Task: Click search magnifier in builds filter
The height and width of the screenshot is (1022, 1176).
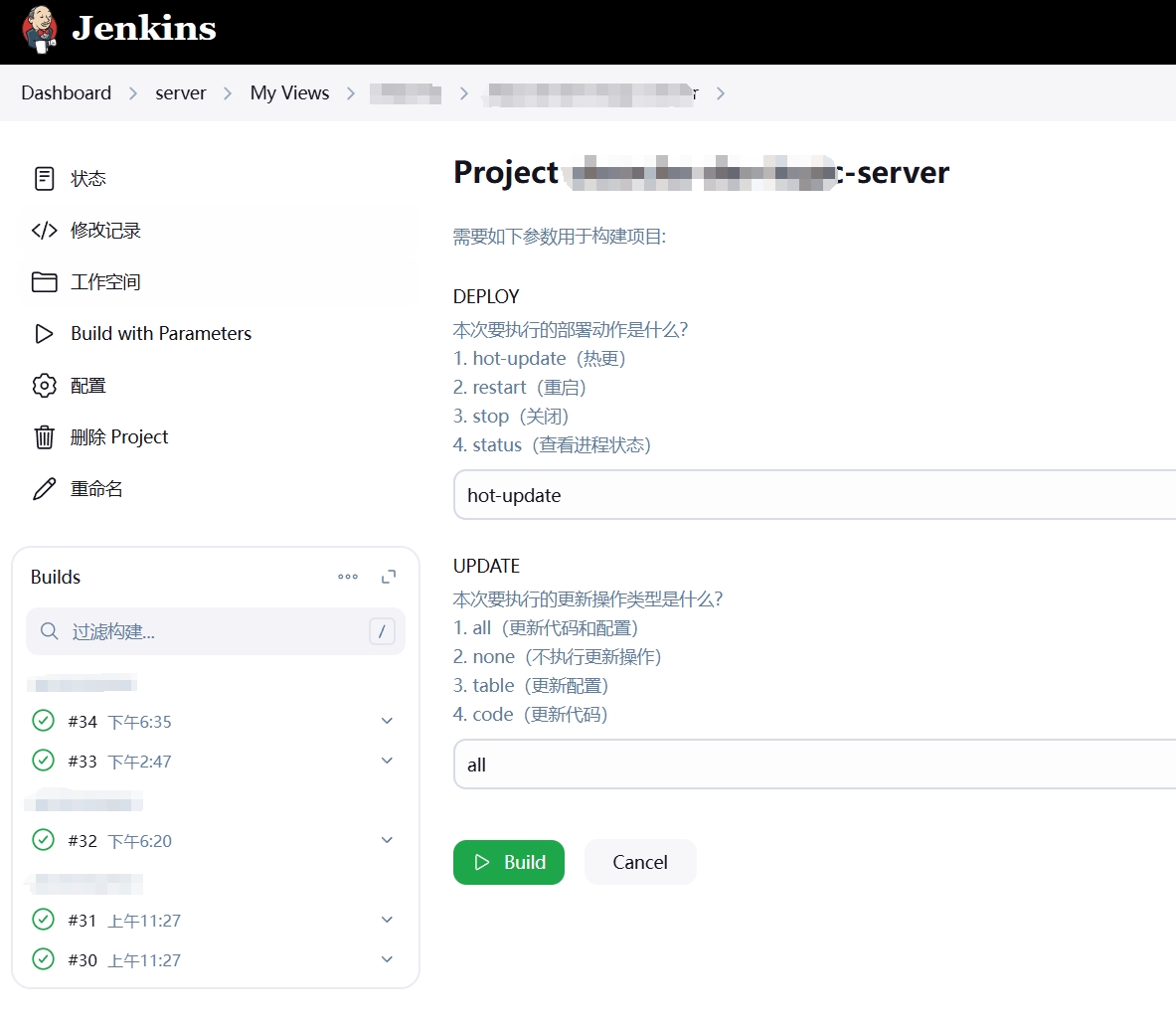Action: click(50, 631)
